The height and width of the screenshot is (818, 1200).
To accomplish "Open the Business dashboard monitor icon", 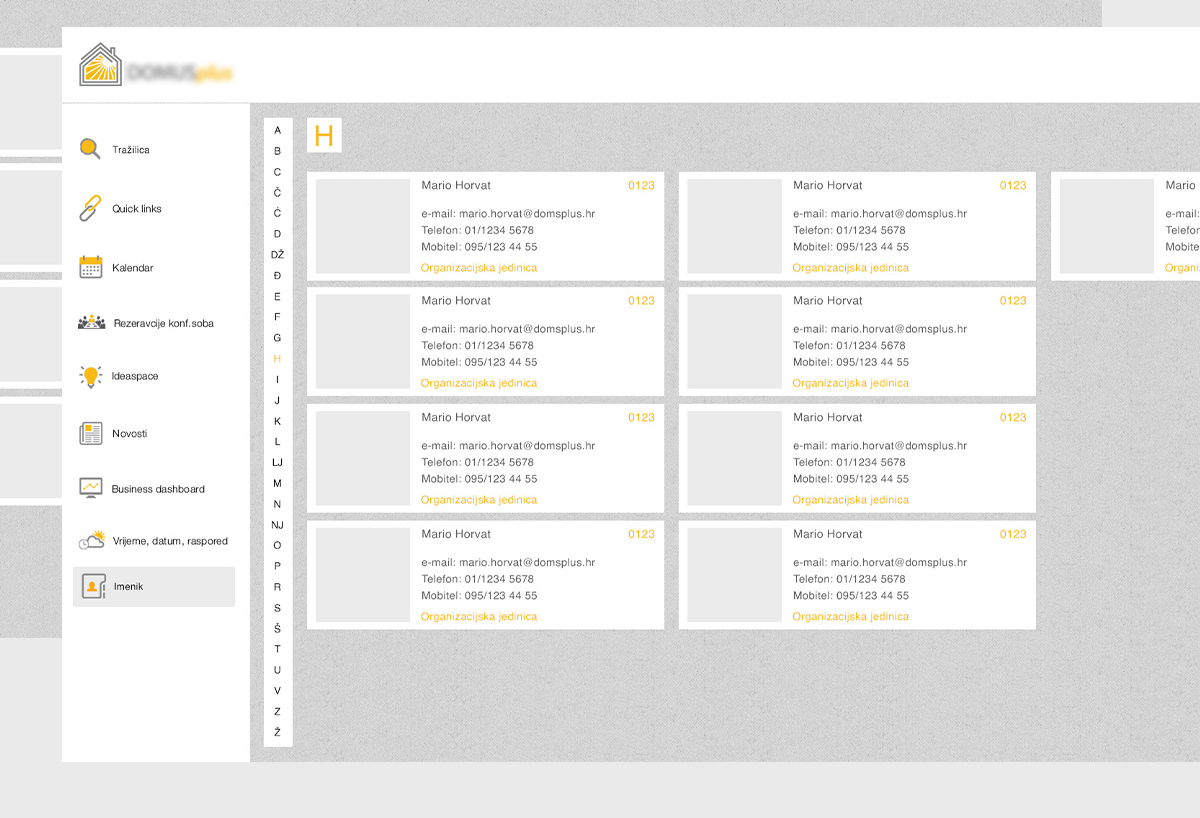I will pos(91,488).
